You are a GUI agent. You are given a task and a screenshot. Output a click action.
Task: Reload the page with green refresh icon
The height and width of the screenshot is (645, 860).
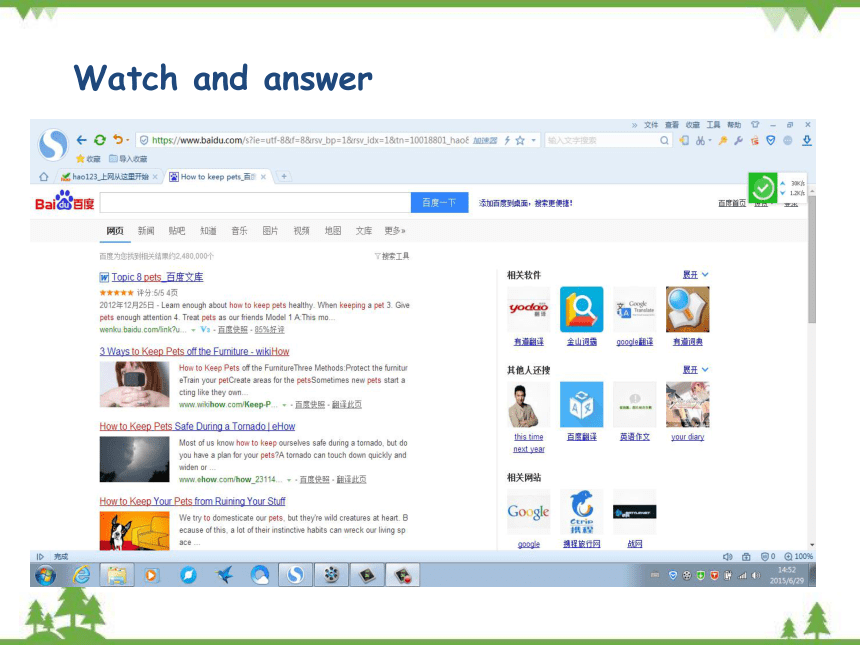99,140
